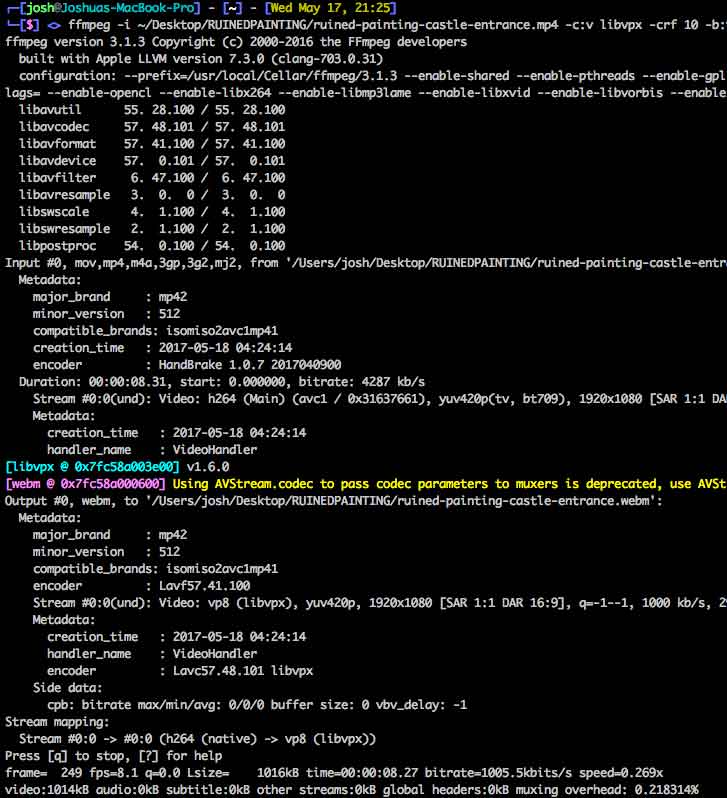Select the 'speed=0.269x' value
This screenshot has height=798, width=727.
621,773
